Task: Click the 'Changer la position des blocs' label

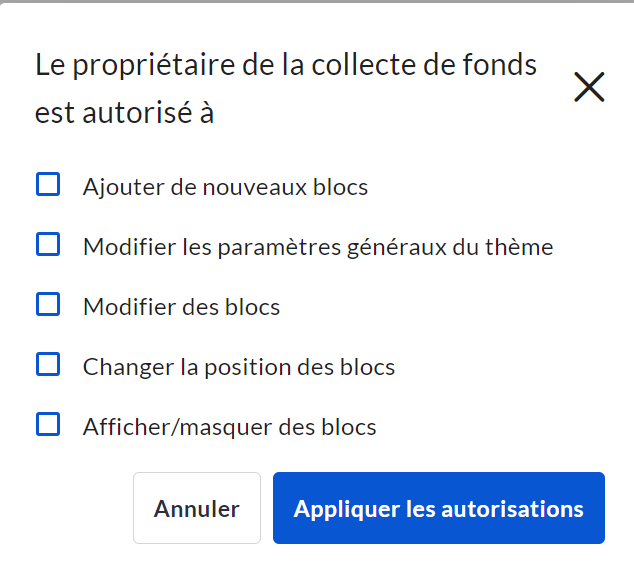Action: tap(239, 367)
